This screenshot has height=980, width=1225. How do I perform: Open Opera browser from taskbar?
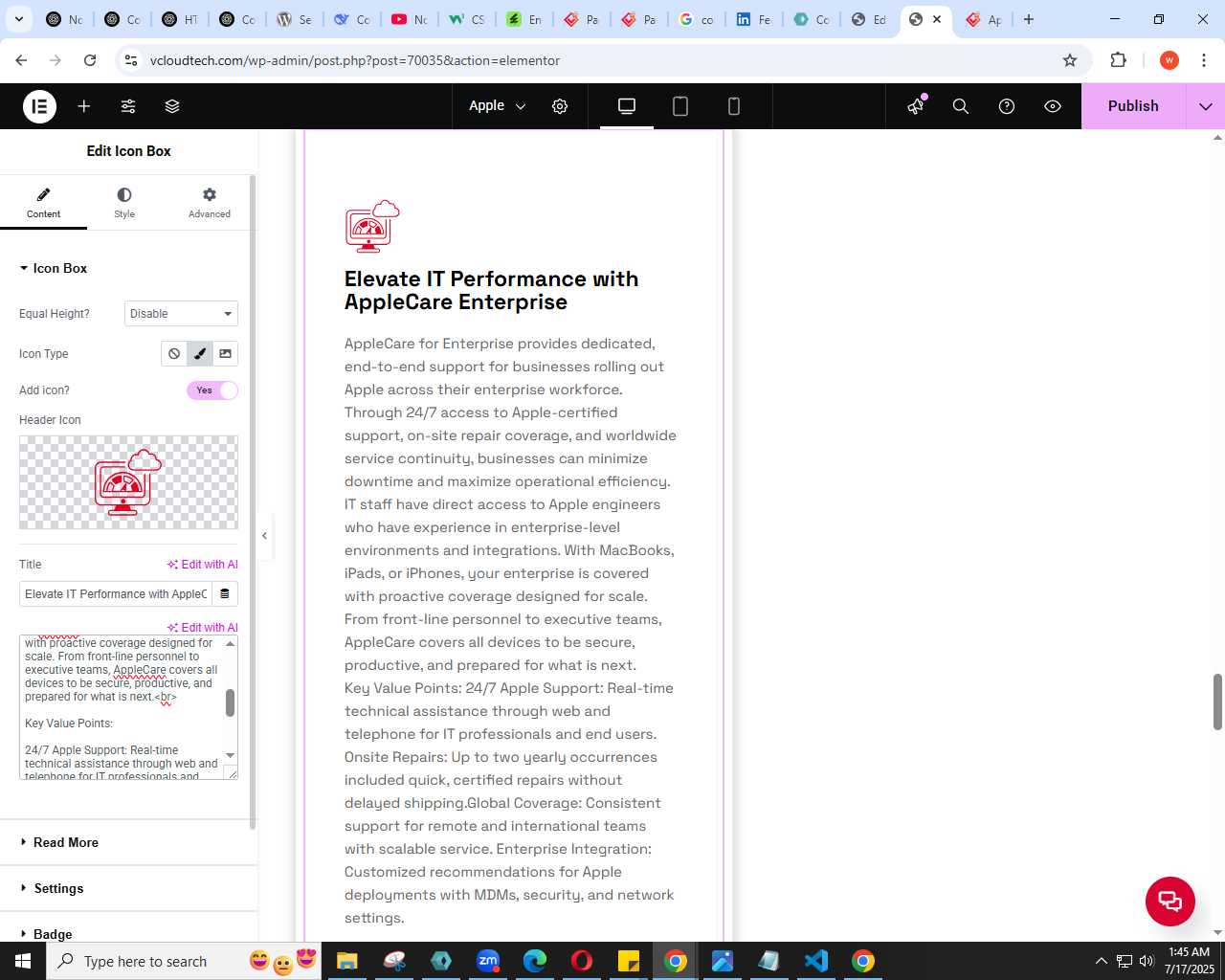click(x=582, y=961)
